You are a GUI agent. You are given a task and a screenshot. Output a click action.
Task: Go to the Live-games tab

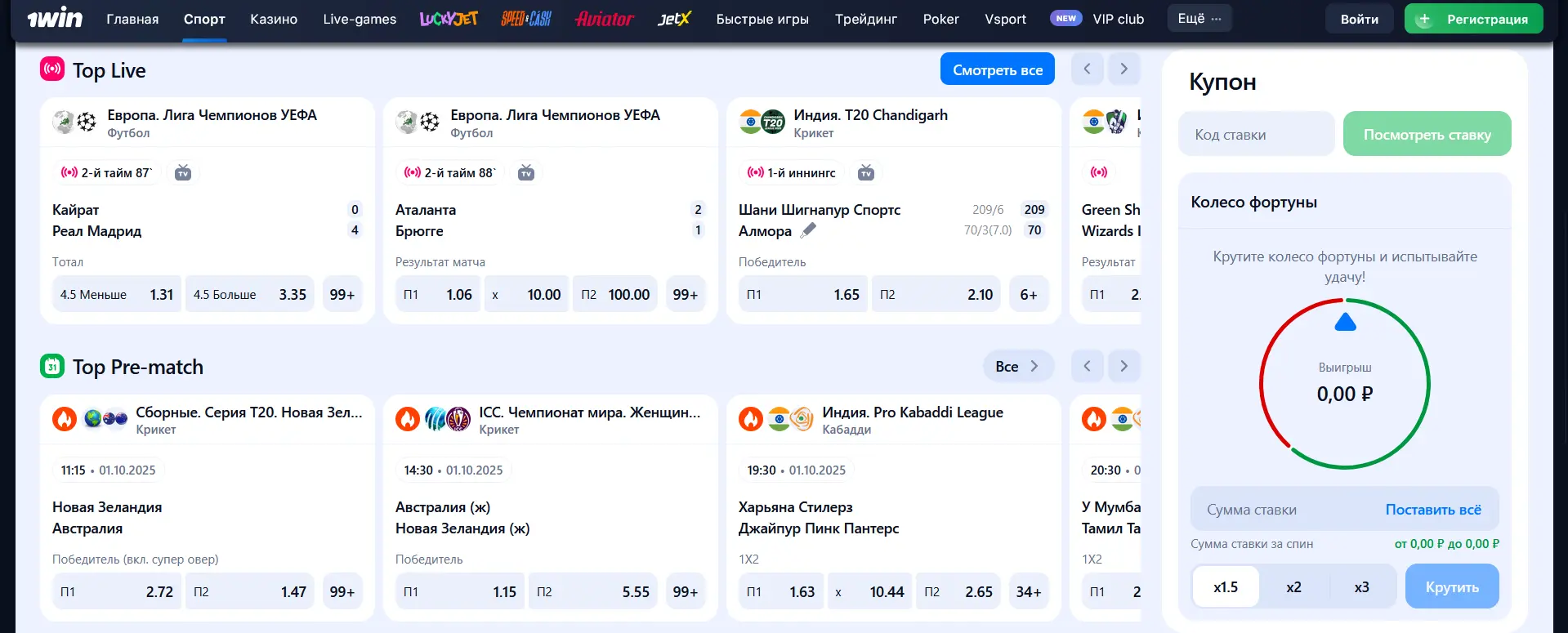coord(360,19)
